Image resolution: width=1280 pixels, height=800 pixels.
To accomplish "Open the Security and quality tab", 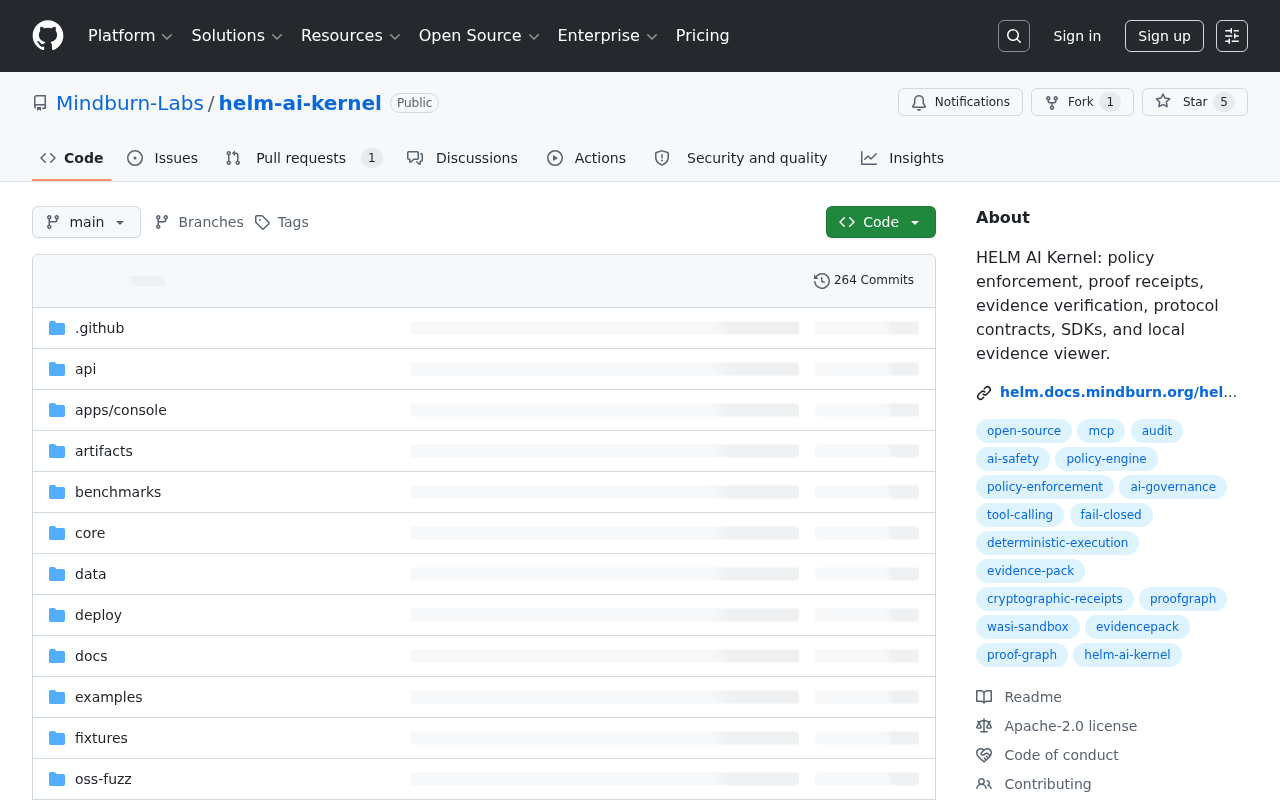I will pyautogui.click(x=741, y=158).
